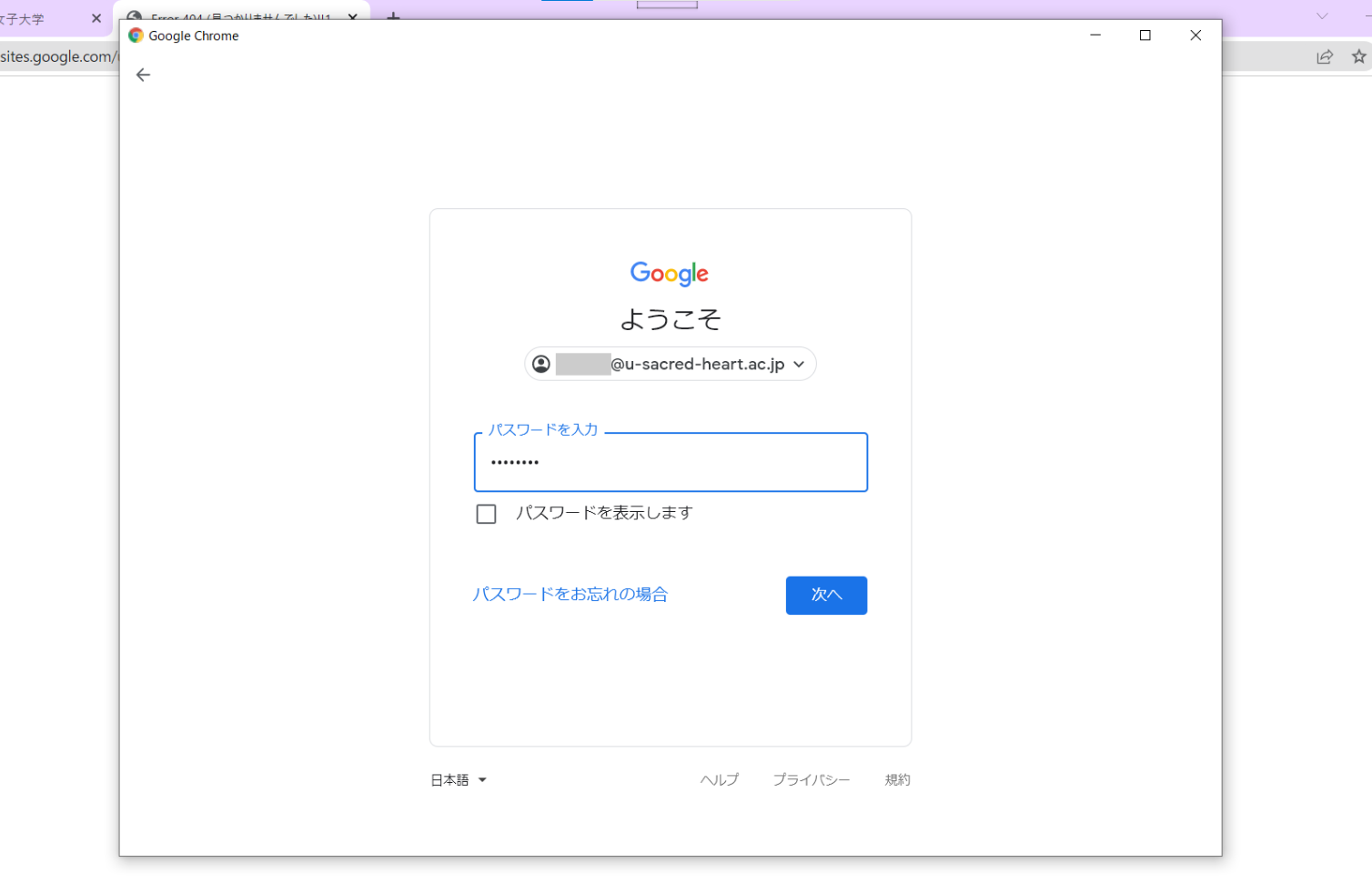Image resolution: width=1372 pixels, height=883 pixels.
Task: Close the 子大学 tab in background browser
Action: click(x=96, y=18)
